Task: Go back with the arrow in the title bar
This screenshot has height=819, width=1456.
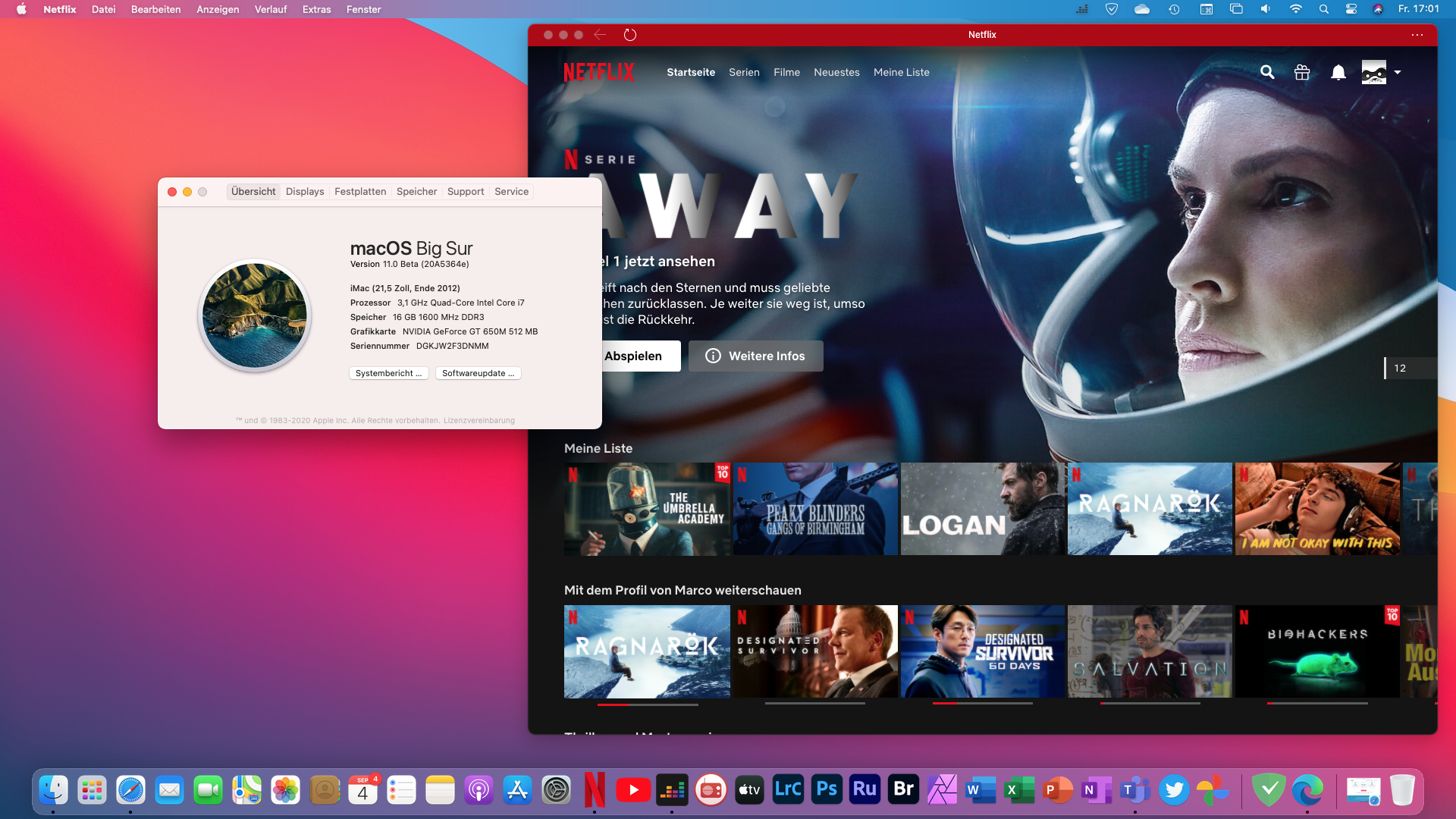Action: click(600, 35)
